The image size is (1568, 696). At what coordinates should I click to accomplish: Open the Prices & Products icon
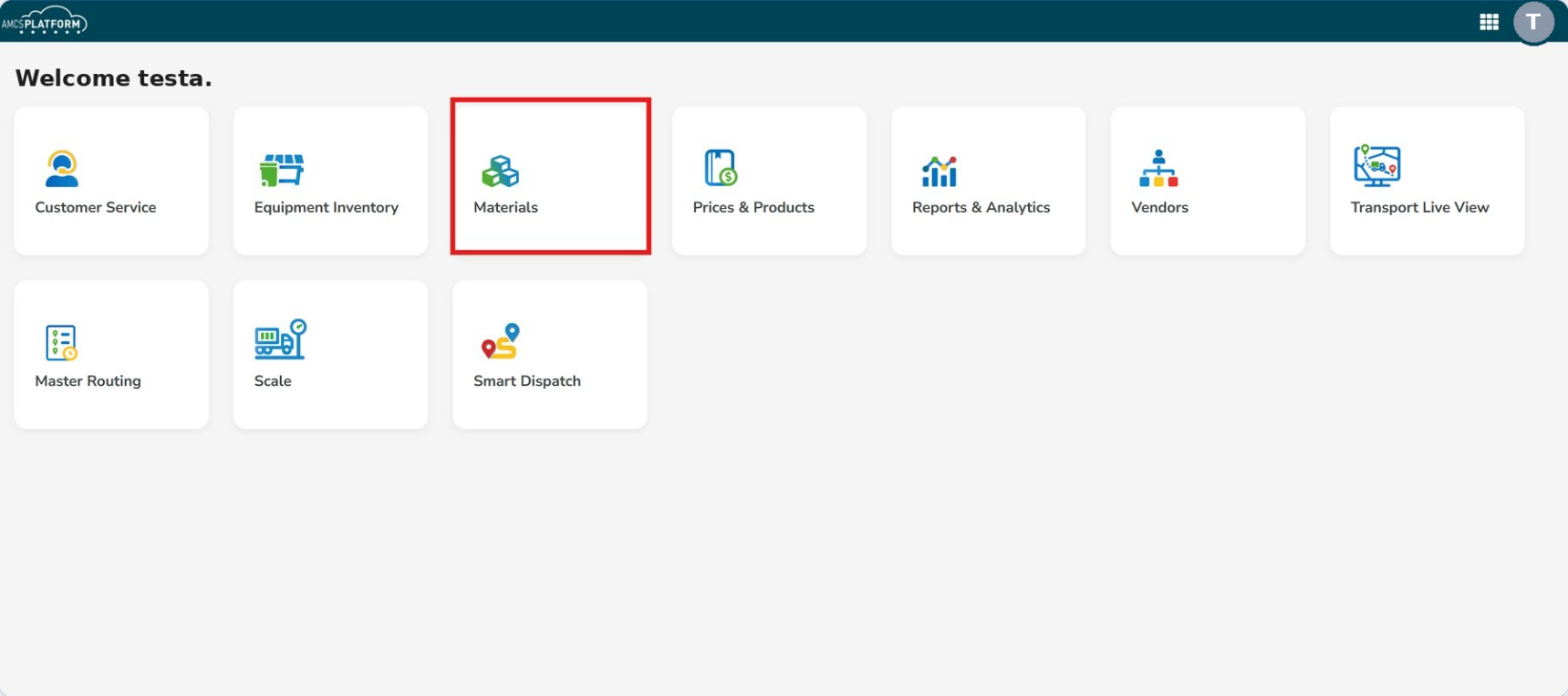(721, 168)
